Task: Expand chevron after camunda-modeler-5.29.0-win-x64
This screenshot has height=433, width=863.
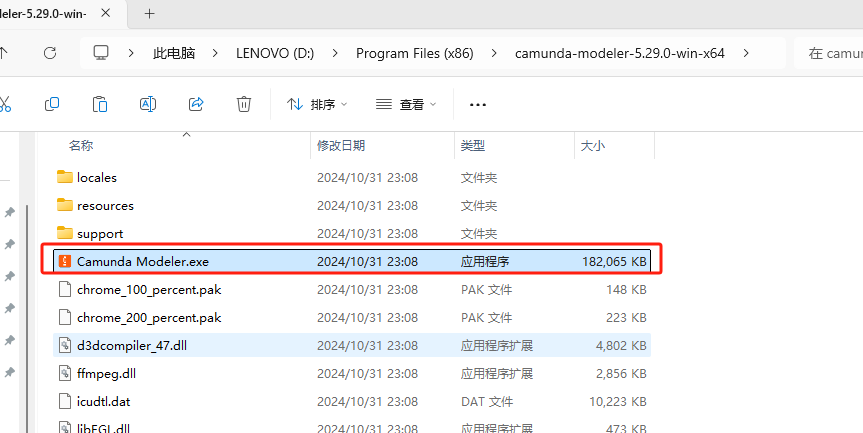Action: (746, 53)
